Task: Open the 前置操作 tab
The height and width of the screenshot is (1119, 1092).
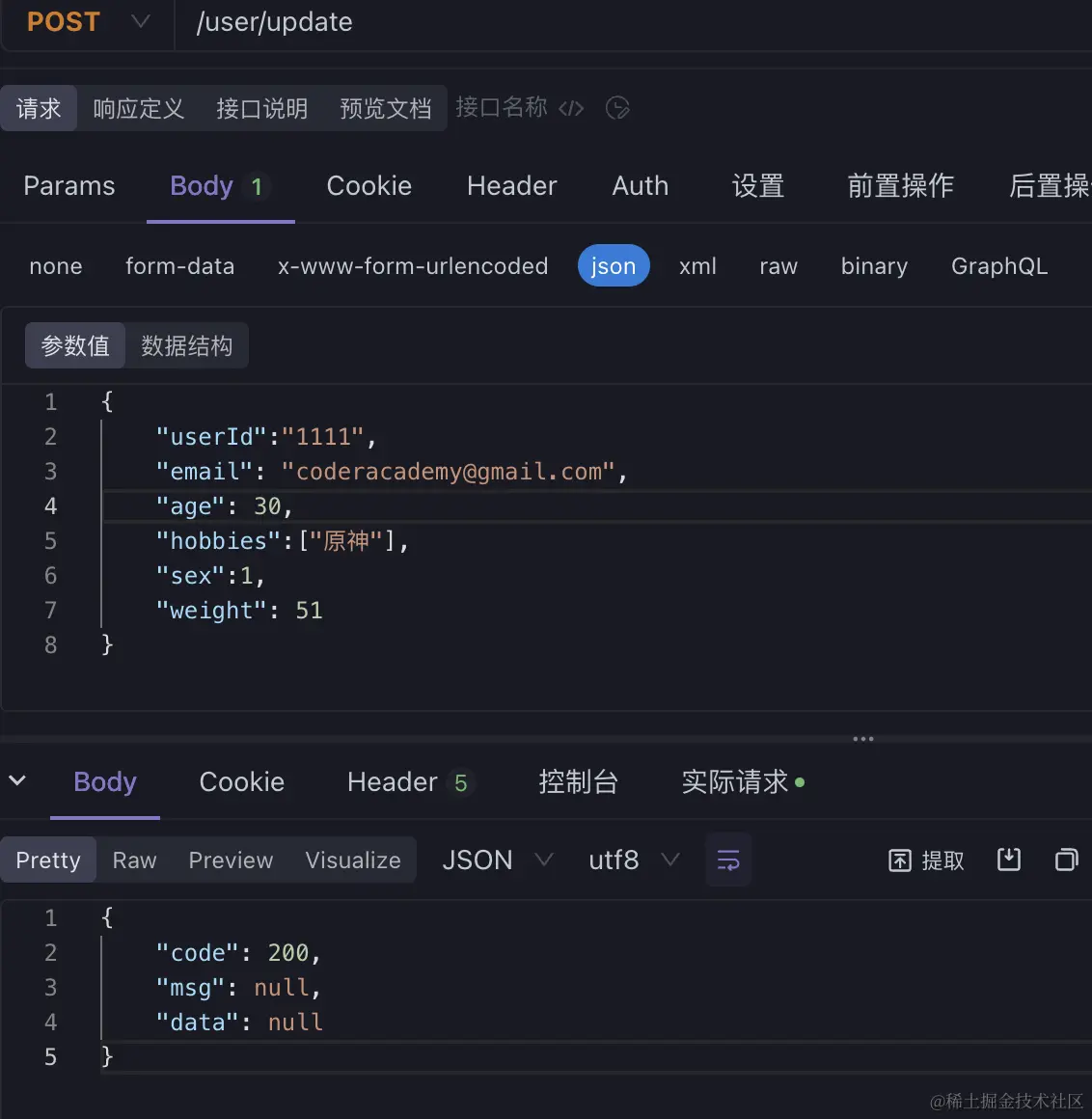Action: [x=900, y=186]
